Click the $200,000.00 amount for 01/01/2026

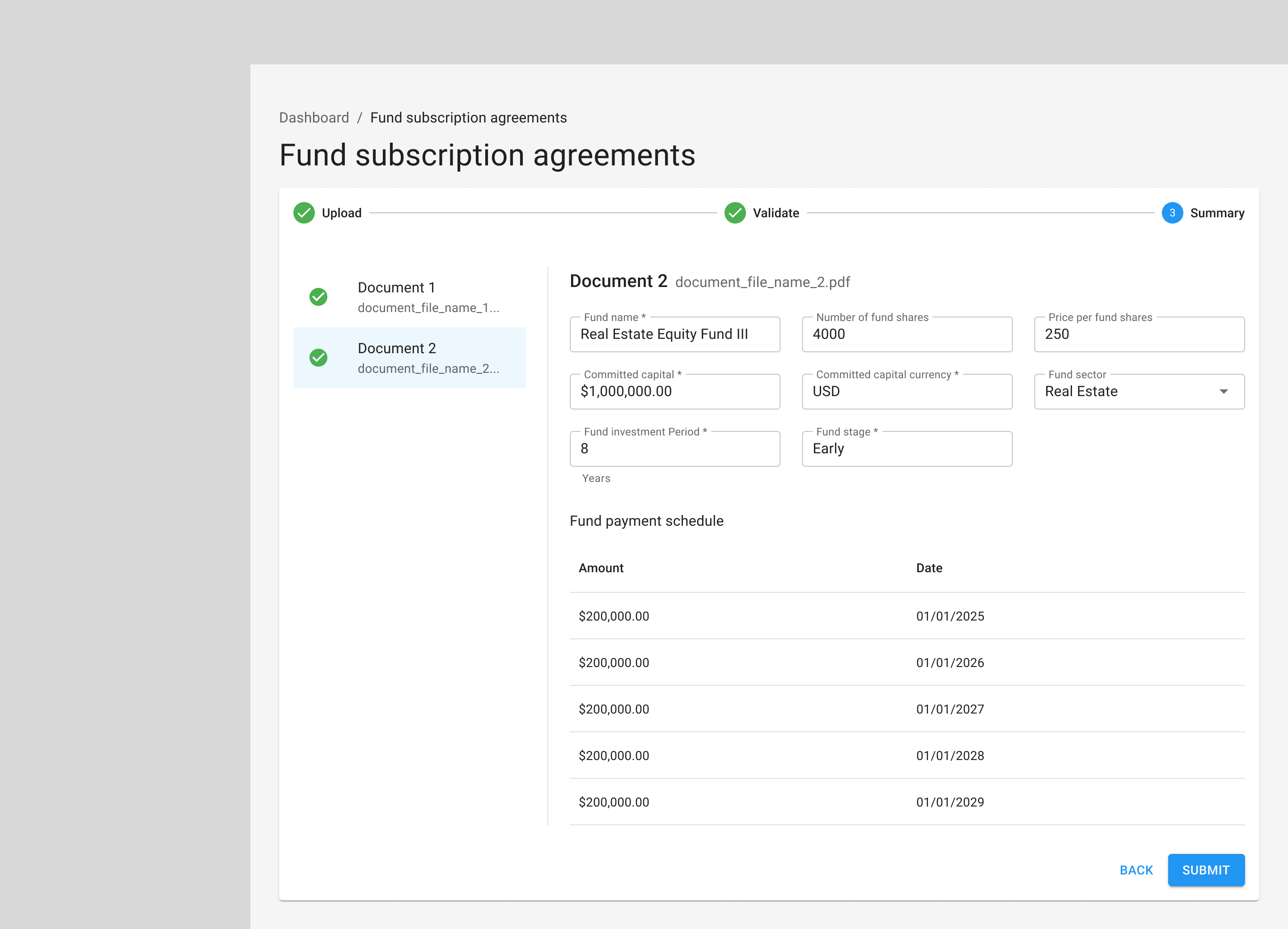coord(614,663)
